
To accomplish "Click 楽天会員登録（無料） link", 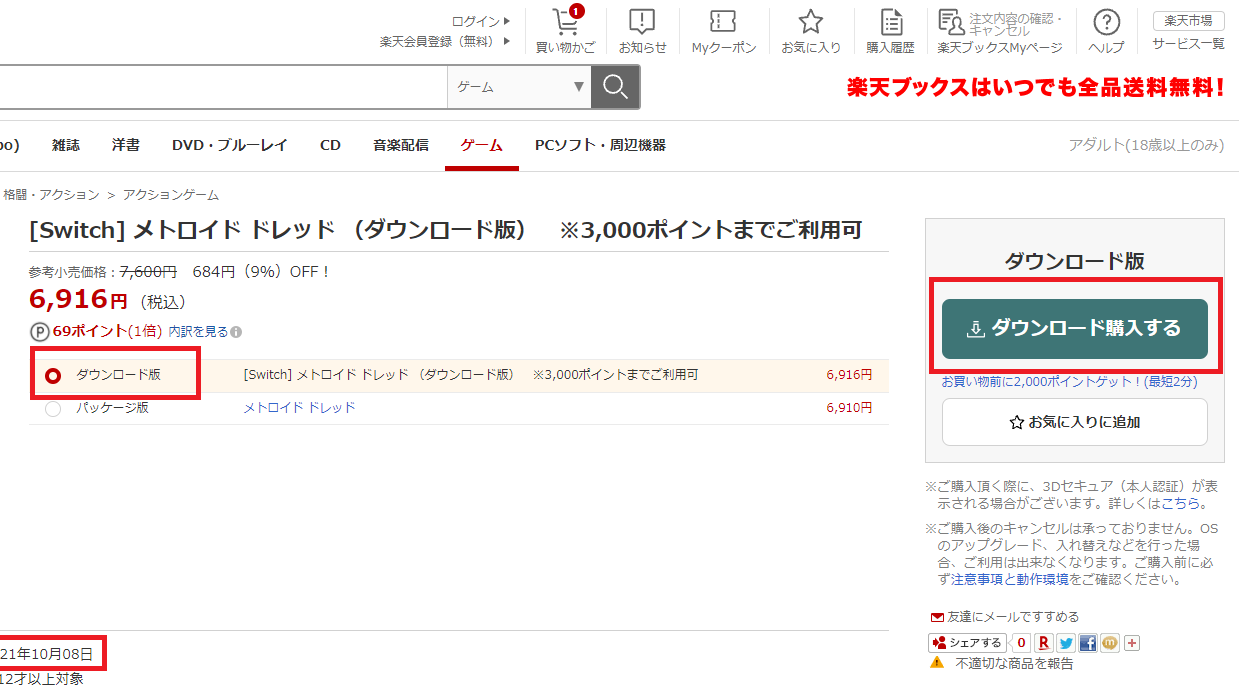I will [445, 41].
